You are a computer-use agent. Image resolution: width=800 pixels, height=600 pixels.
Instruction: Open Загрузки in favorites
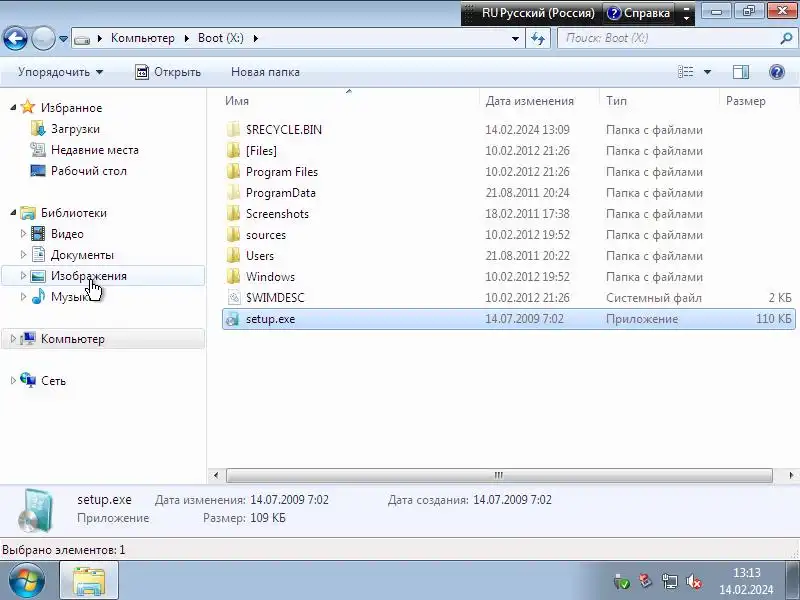click(x=75, y=129)
